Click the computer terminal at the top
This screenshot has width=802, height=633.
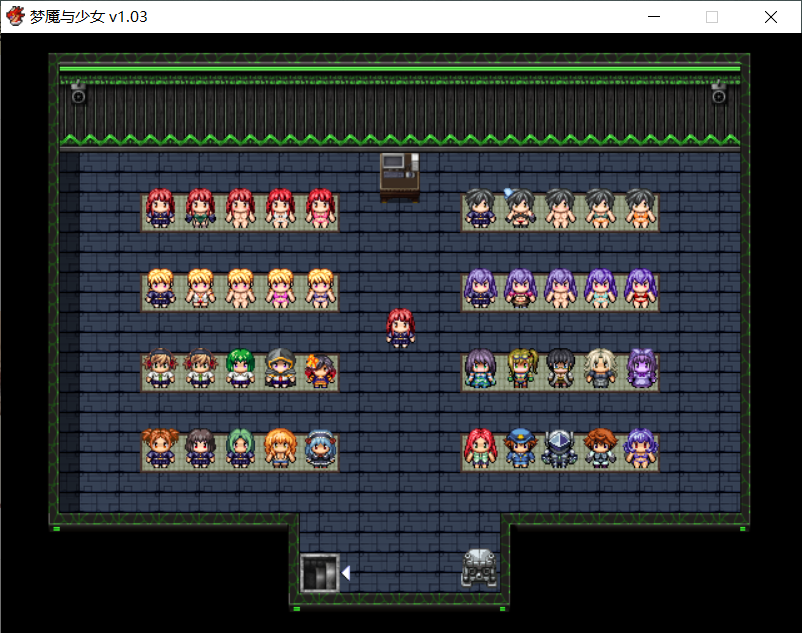click(399, 177)
